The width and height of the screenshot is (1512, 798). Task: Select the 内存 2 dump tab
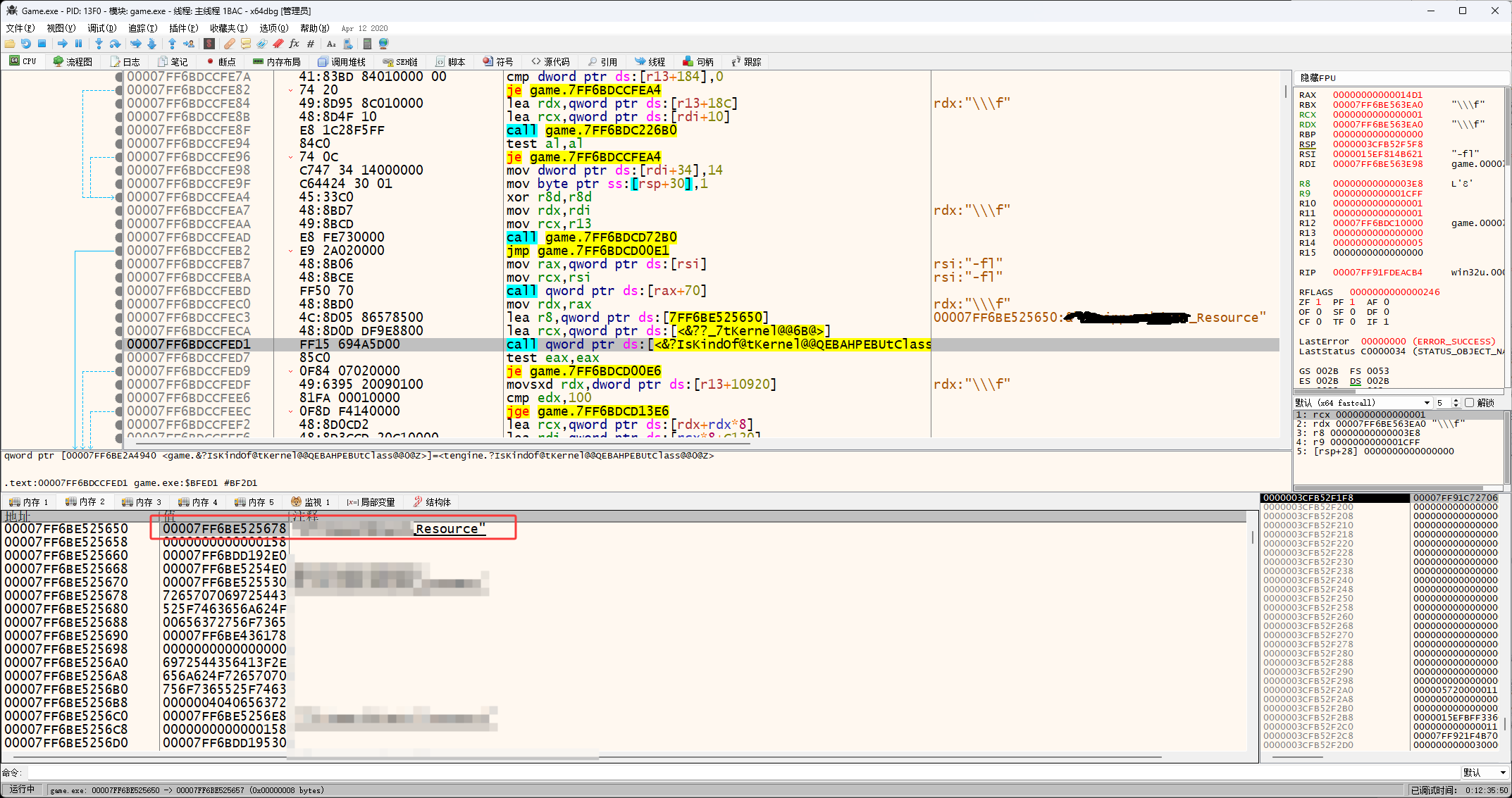click(x=85, y=502)
